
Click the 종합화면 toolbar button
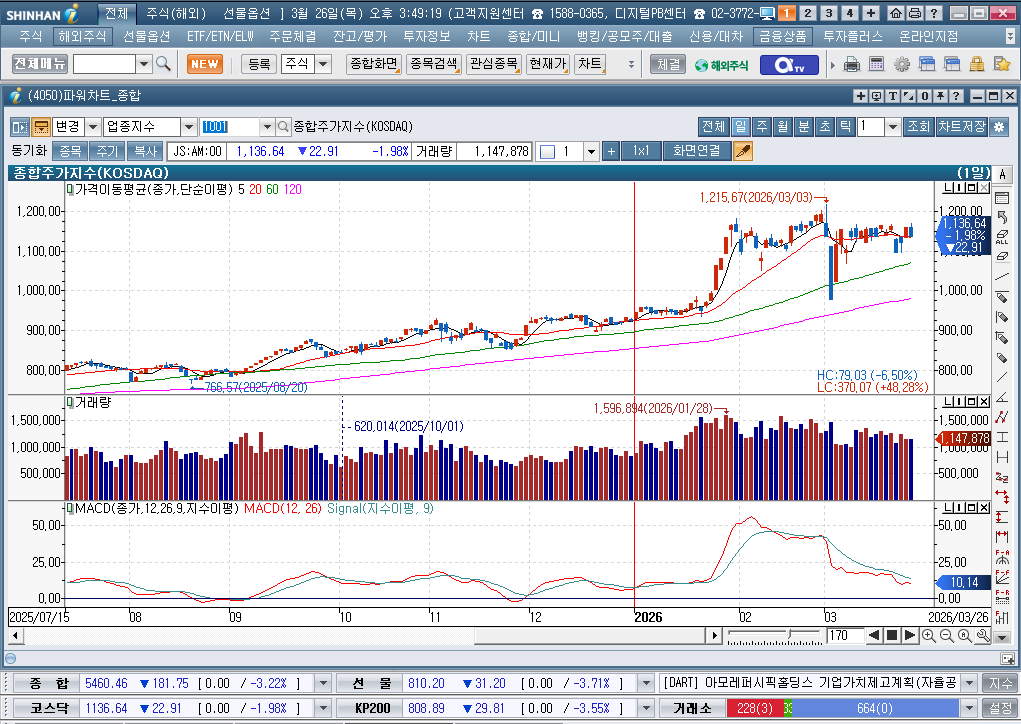coord(374,64)
